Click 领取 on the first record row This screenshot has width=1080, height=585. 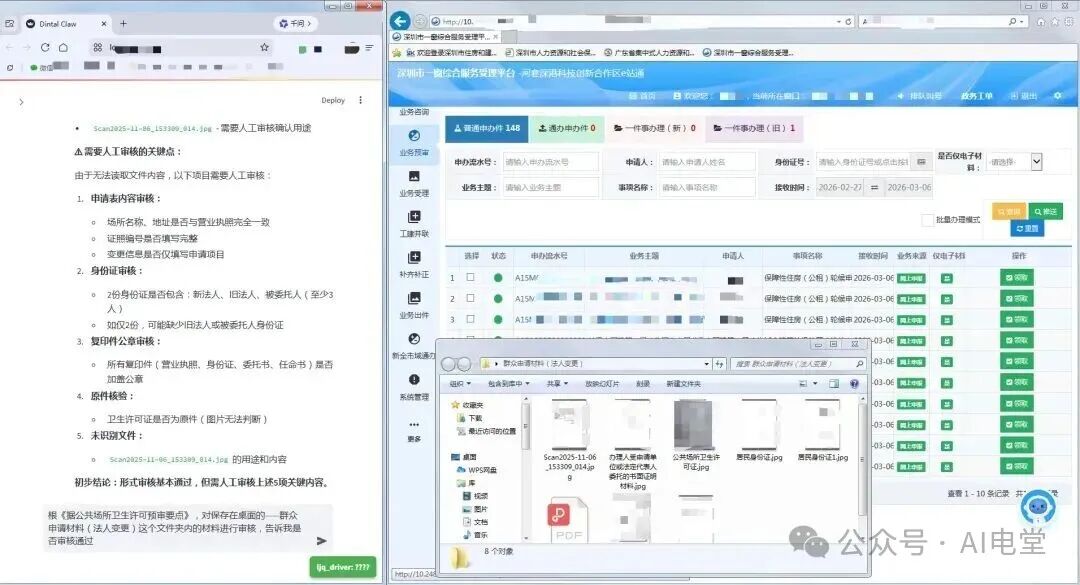(x=1016, y=277)
